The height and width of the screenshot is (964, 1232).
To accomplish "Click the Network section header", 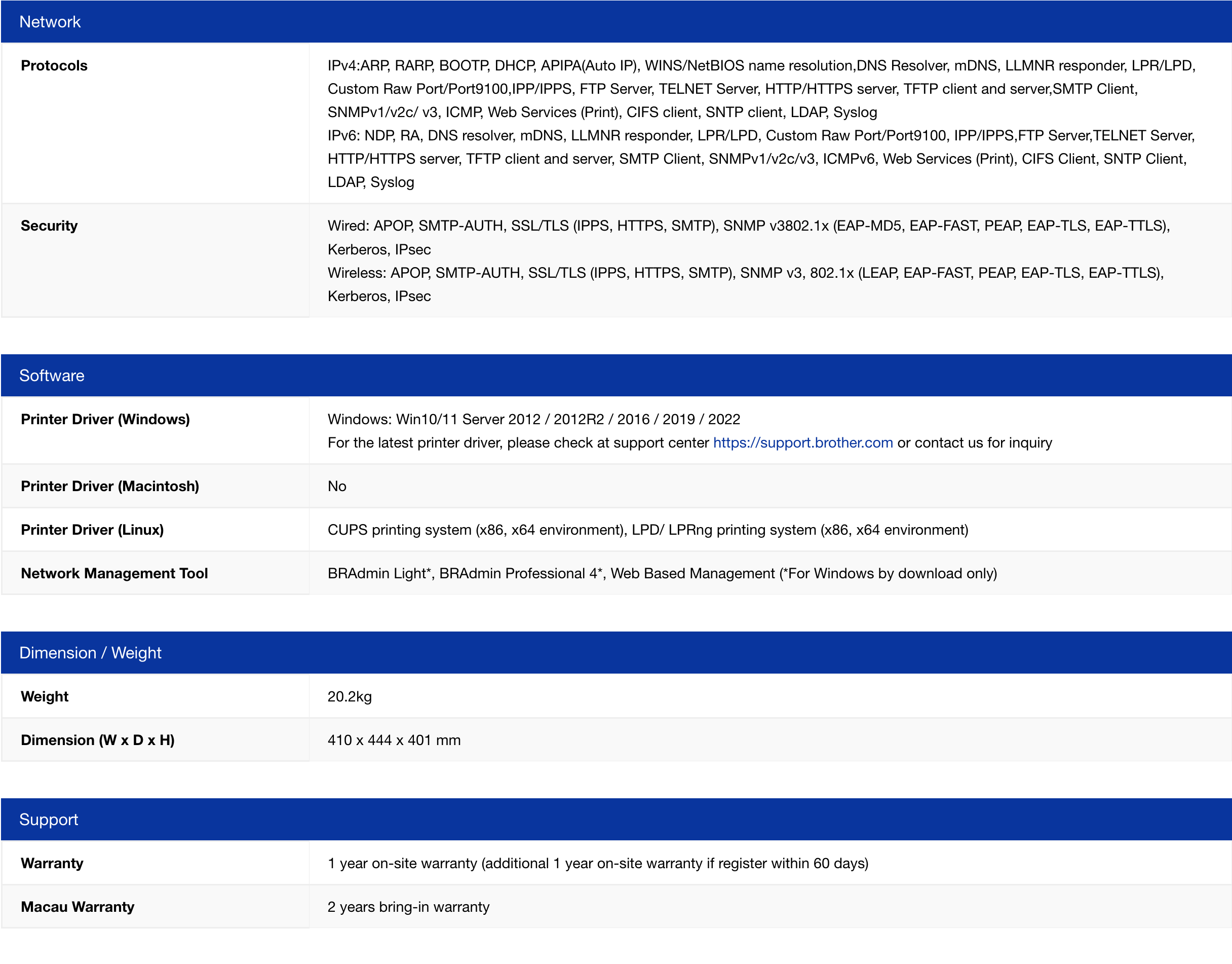I will click(50, 22).
